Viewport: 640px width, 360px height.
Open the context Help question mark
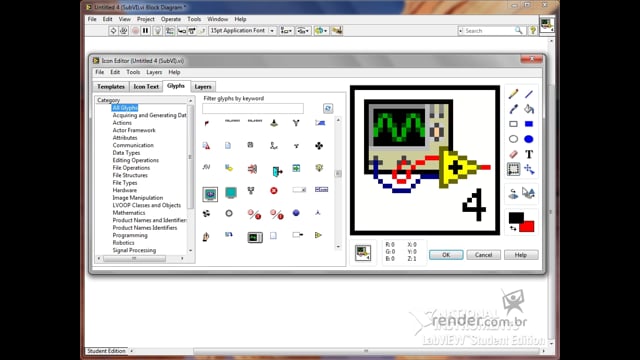[x=533, y=31]
